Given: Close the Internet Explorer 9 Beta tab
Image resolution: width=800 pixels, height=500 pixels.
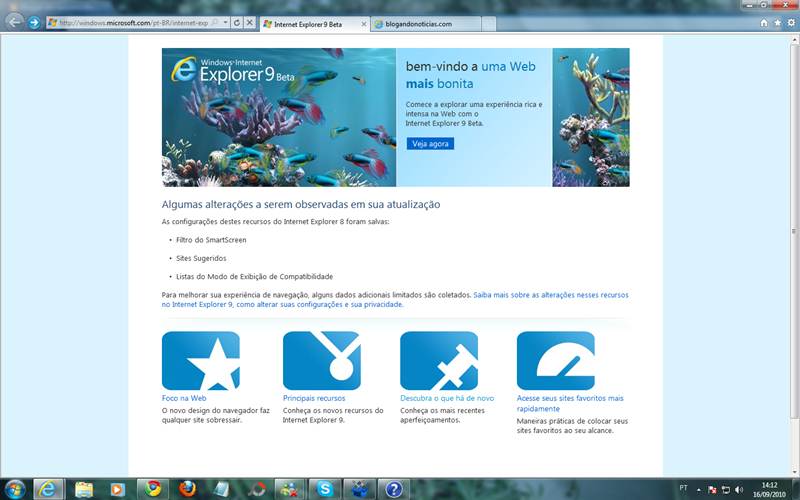Looking at the screenshot, I should (x=364, y=24).
